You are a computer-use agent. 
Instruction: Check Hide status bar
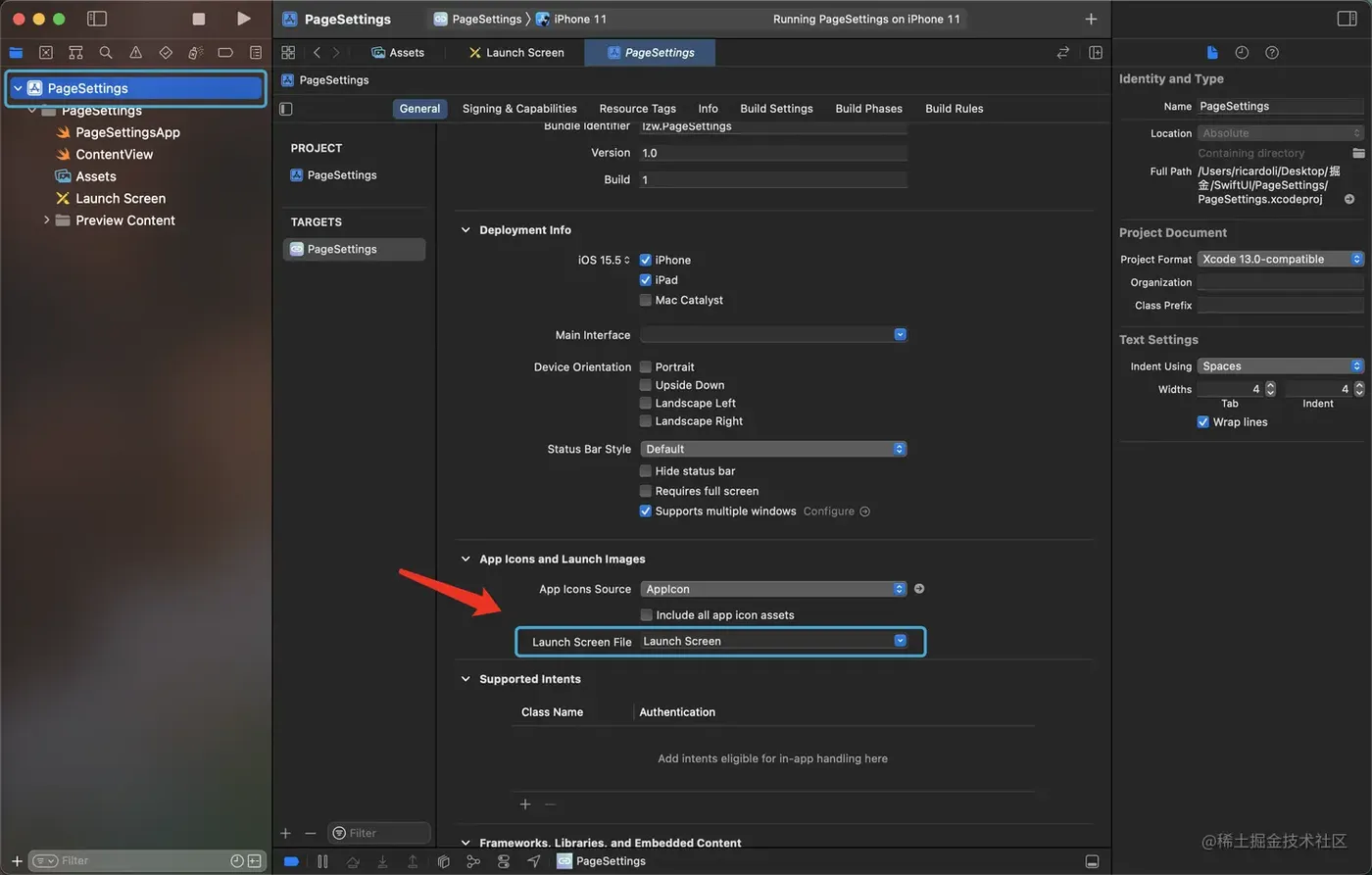coord(646,471)
